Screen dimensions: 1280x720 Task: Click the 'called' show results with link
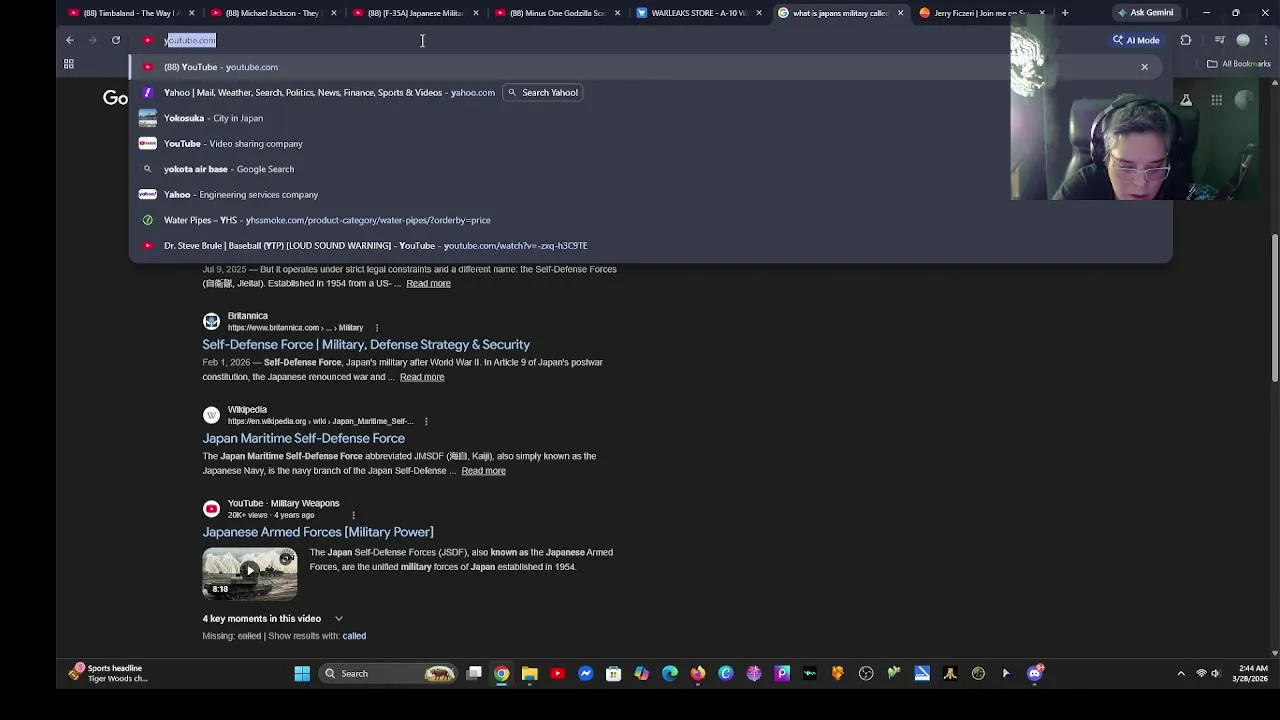[354, 636]
